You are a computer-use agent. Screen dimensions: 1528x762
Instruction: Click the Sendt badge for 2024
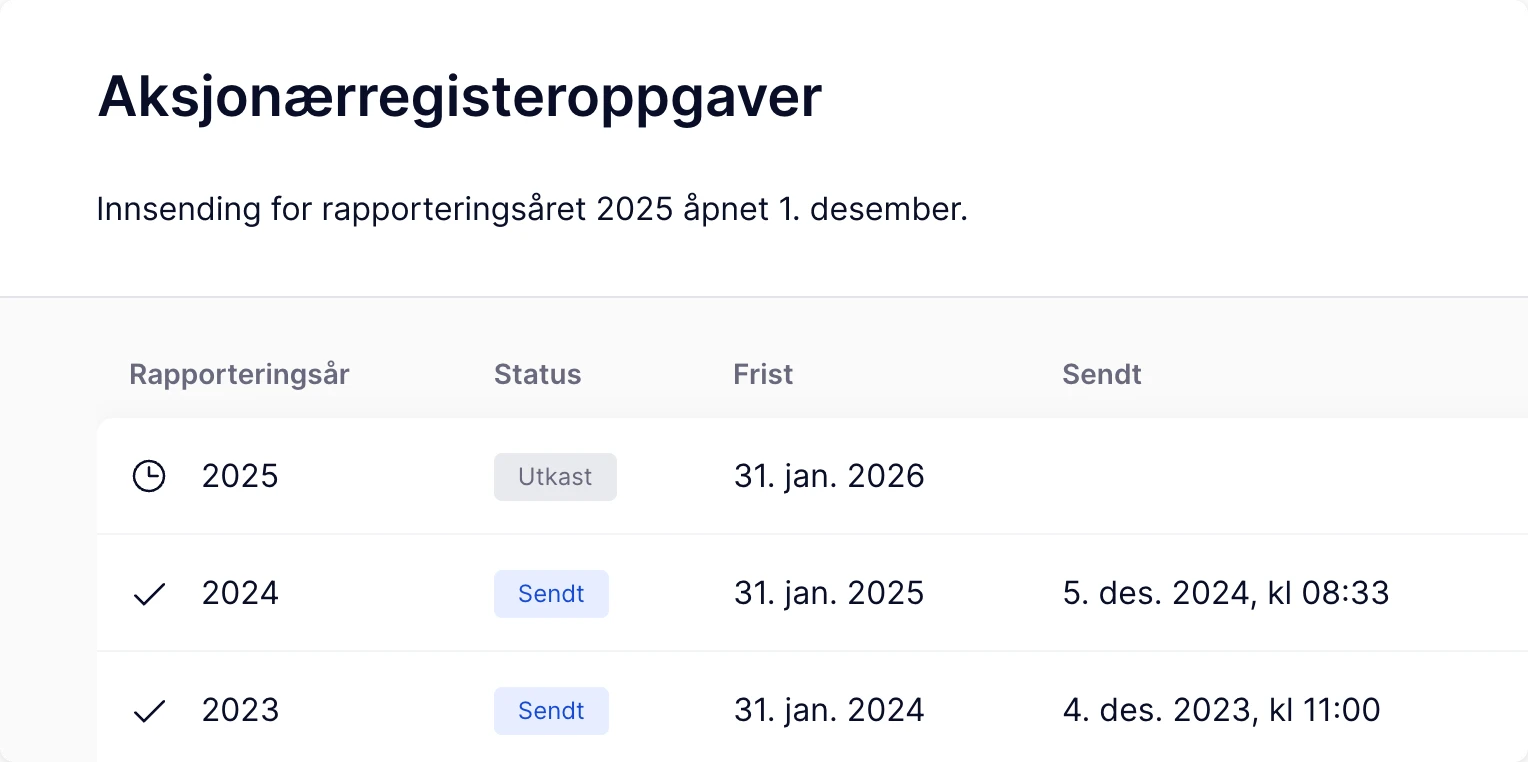tap(551, 594)
